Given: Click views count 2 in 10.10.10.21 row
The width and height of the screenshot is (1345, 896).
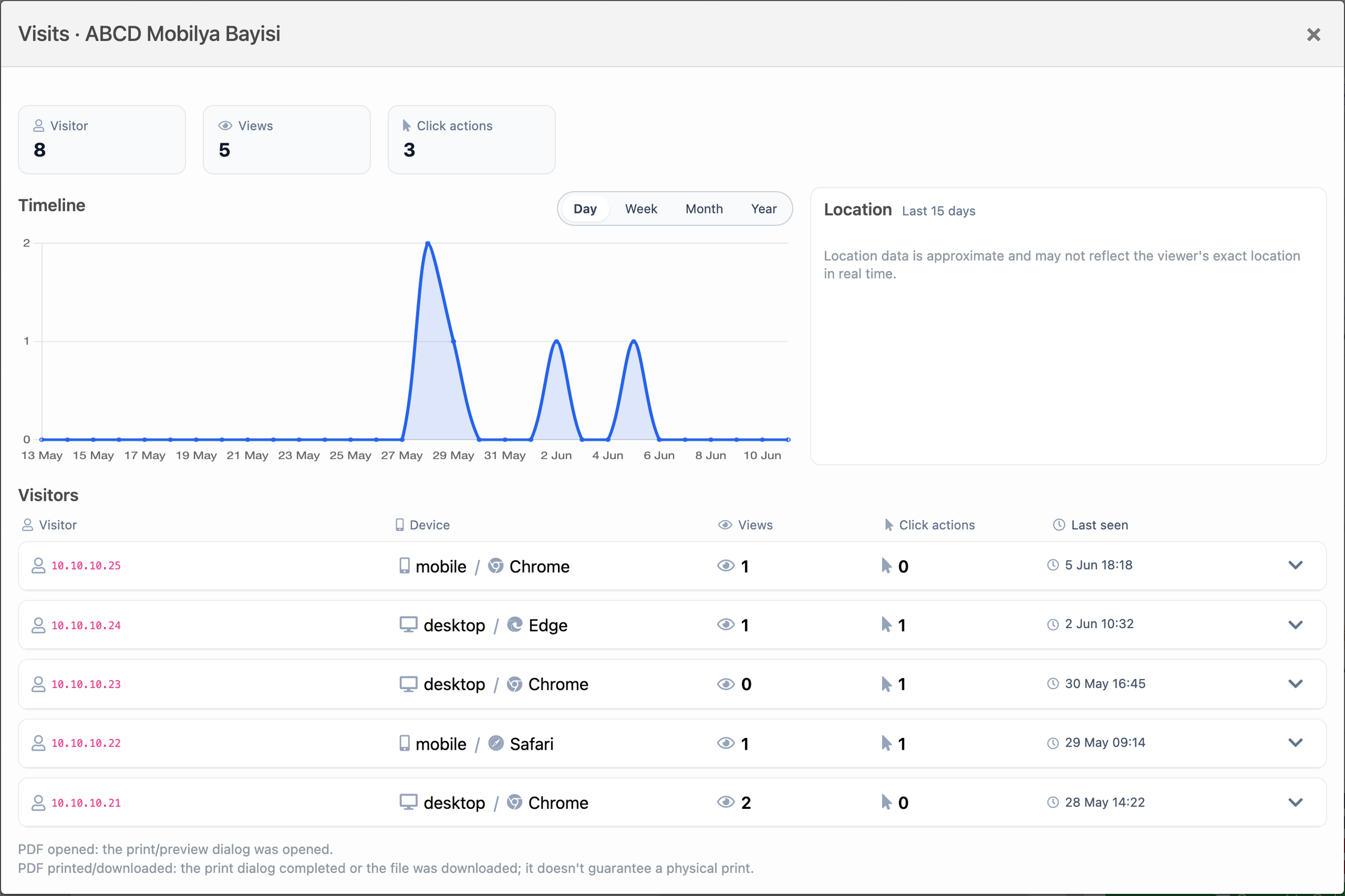Looking at the screenshot, I should [745, 803].
